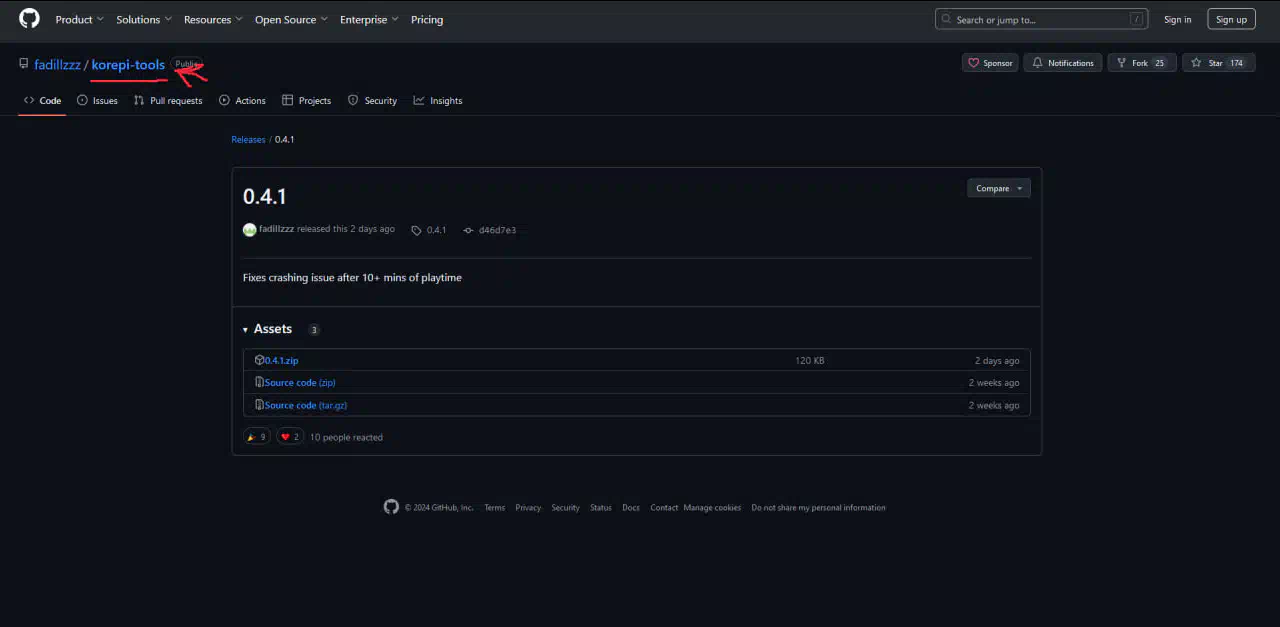Click the party popper reaction
This screenshot has height=627, width=1280.
click(257, 437)
